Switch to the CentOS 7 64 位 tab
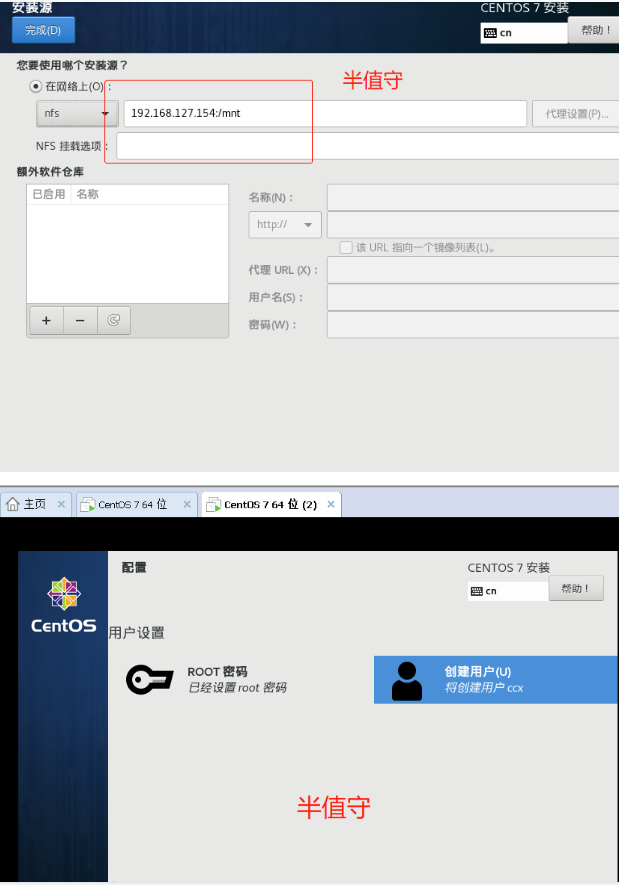The image size is (619, 885). tap(136, 504)
